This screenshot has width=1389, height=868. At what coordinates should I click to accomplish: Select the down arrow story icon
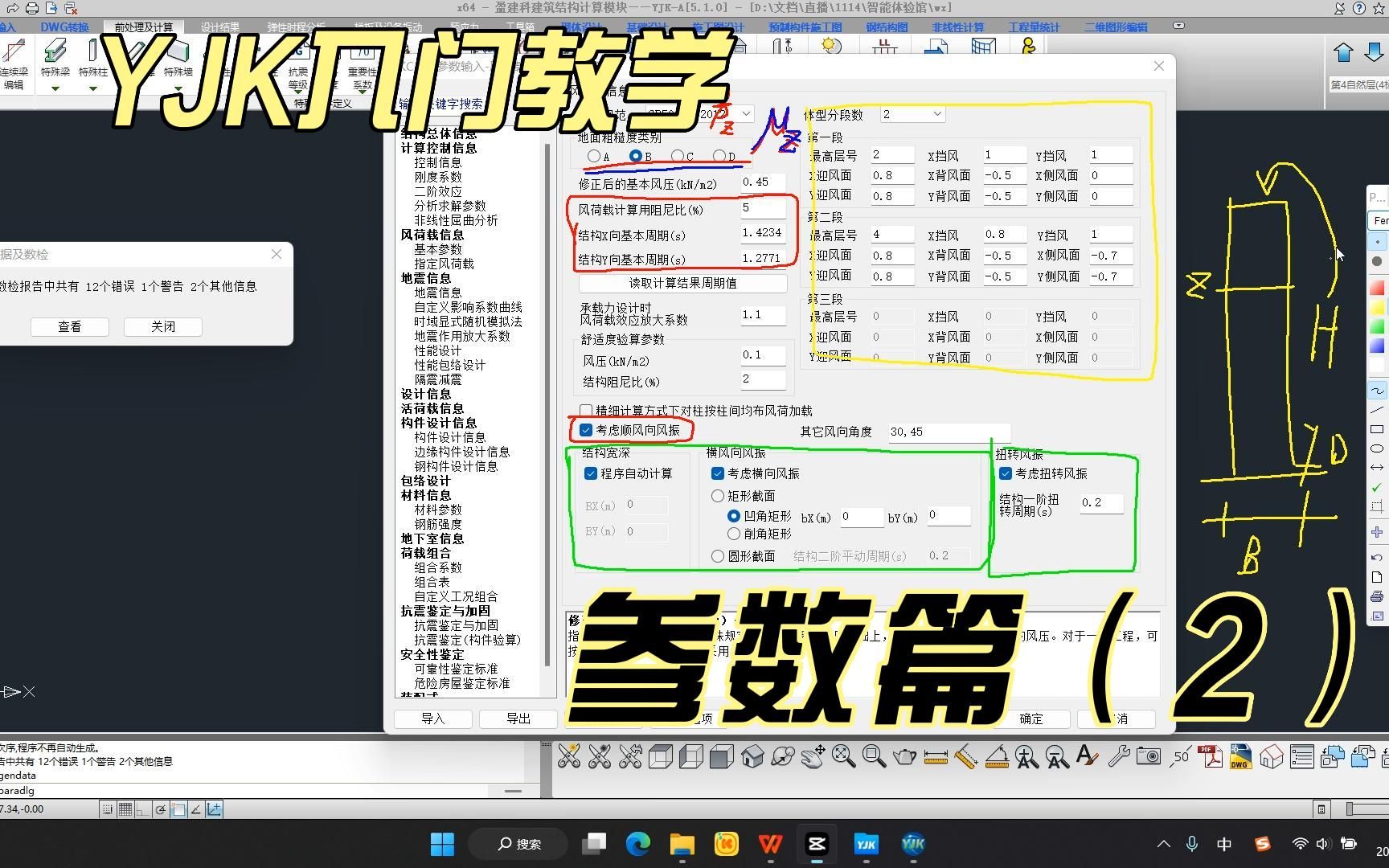tap(1374, 53)
